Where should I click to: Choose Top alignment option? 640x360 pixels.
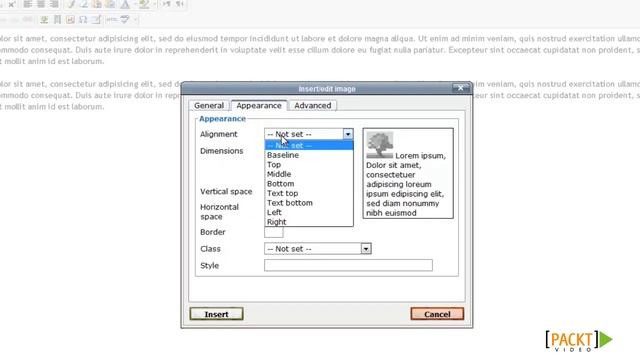pos(309,164)
